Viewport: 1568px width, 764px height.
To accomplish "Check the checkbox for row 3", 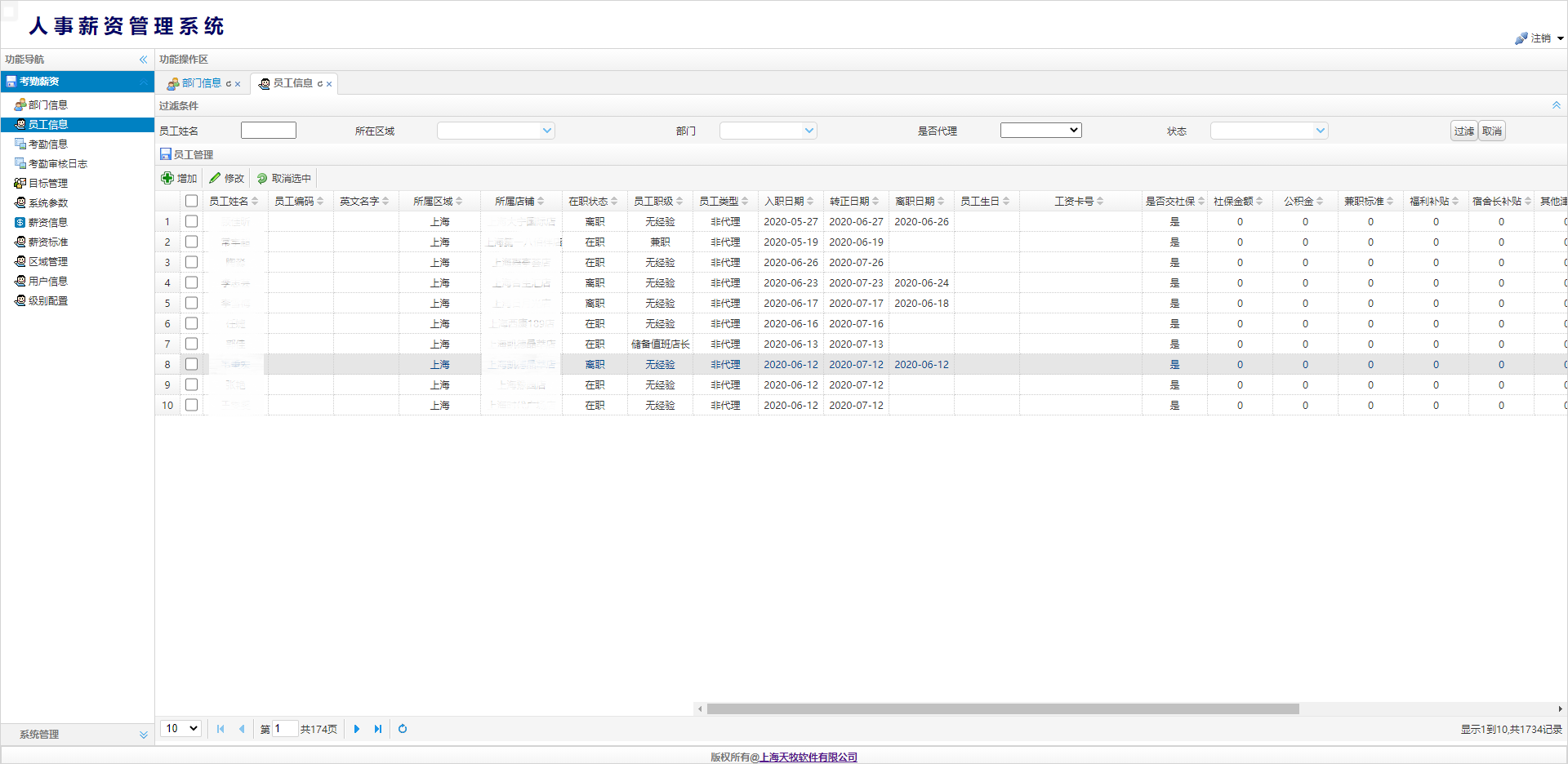I will 191,262.
